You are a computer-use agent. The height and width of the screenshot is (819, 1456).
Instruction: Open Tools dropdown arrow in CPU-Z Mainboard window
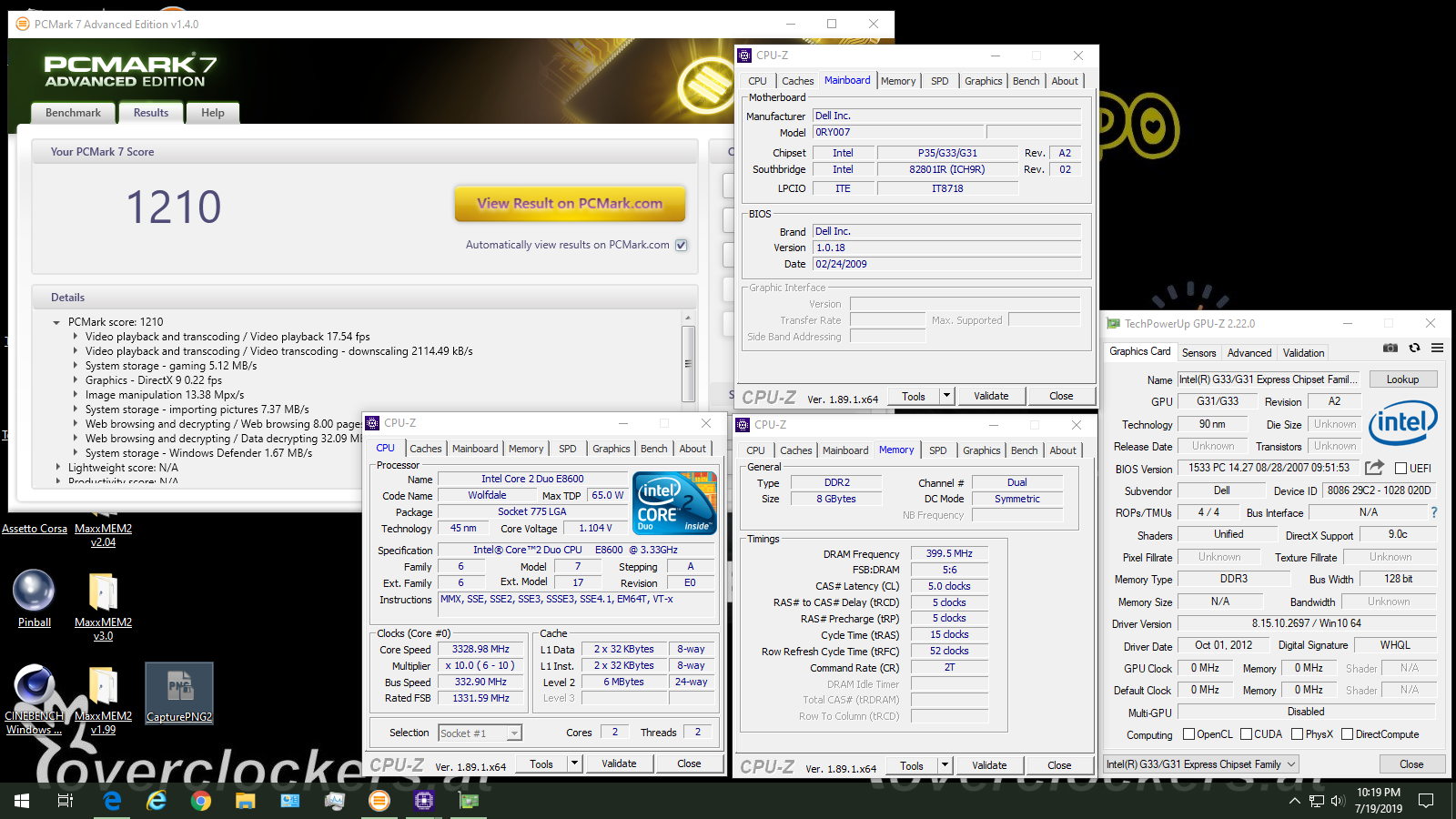946,396
